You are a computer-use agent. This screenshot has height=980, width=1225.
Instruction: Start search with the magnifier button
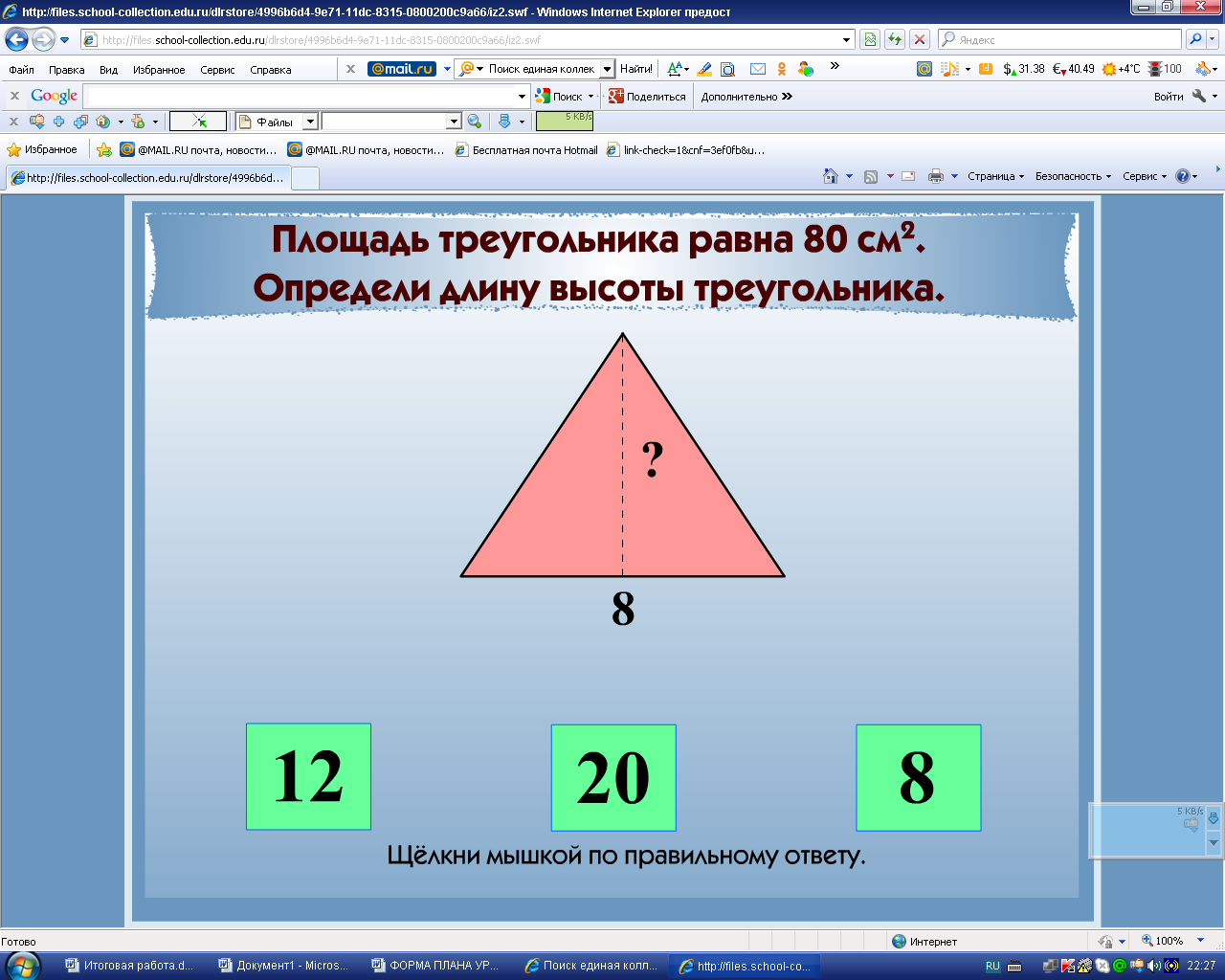tap(1195, 39)
